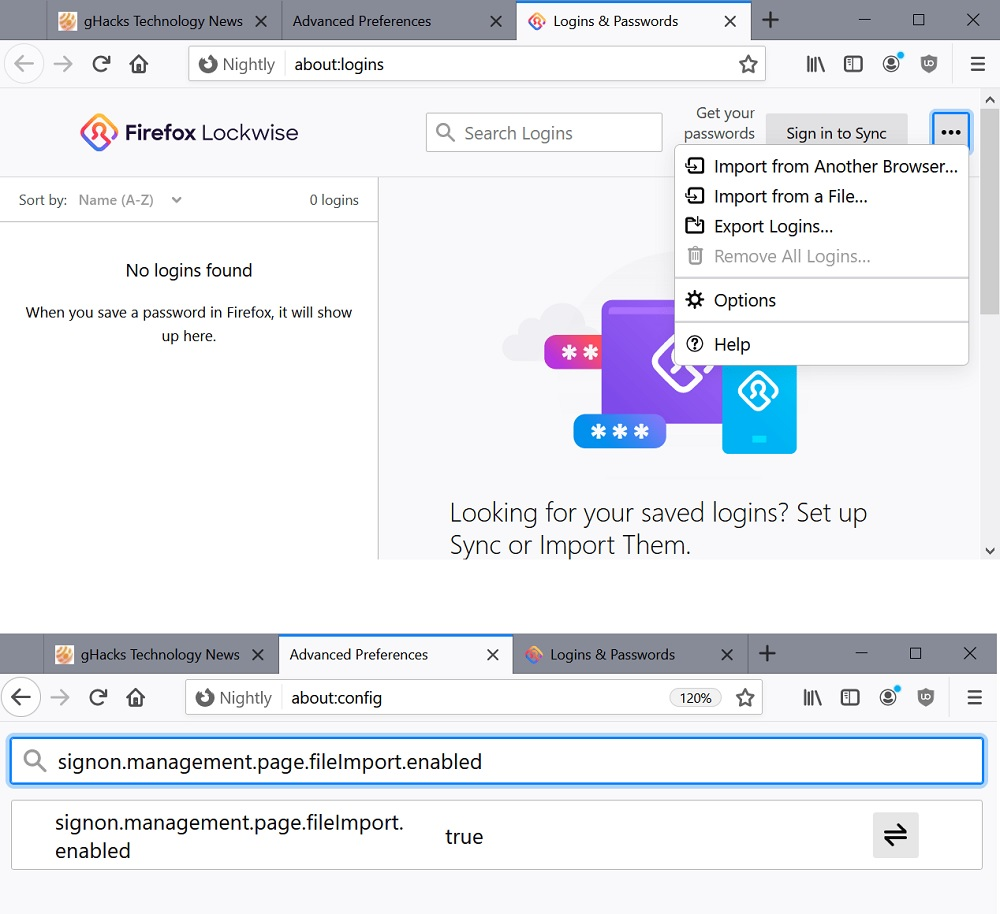Open the hamburger menu in the about:config window

tap(974, 697)
